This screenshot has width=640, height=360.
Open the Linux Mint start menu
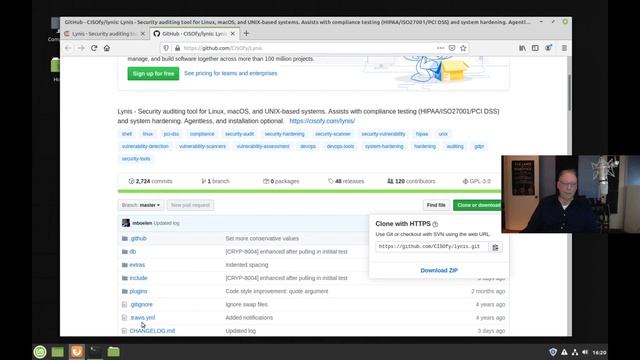(40, 352)
